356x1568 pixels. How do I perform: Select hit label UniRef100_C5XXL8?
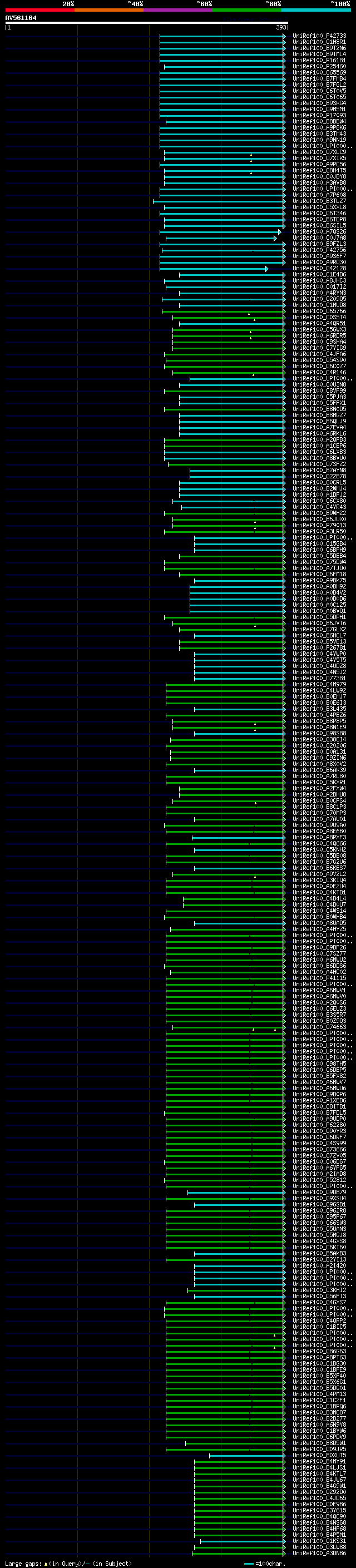[319, 207]
